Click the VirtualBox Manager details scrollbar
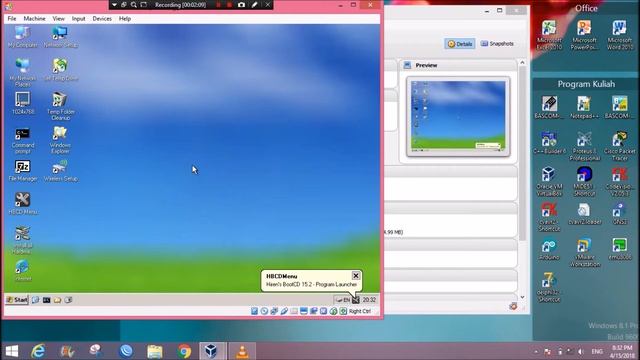640x360 pixels. pos(522,153)
